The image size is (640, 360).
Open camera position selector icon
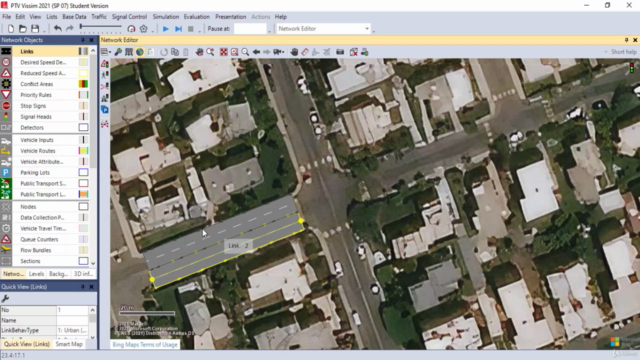coord(278,52)
